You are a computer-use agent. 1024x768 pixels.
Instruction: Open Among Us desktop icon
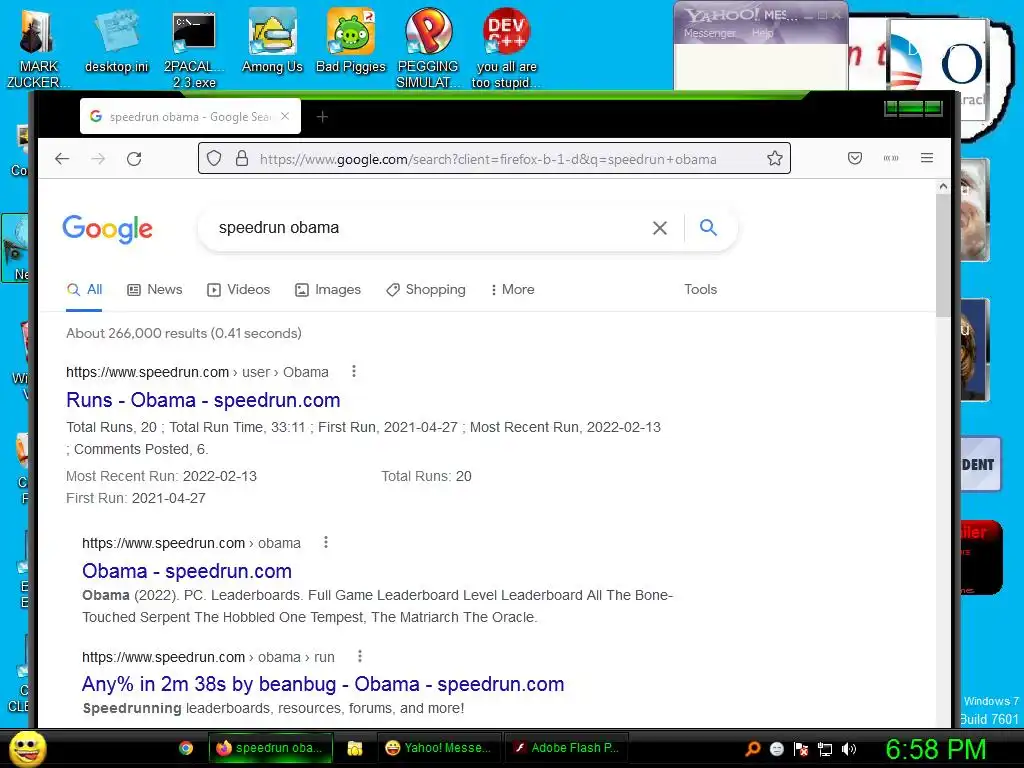click(272, 40)
